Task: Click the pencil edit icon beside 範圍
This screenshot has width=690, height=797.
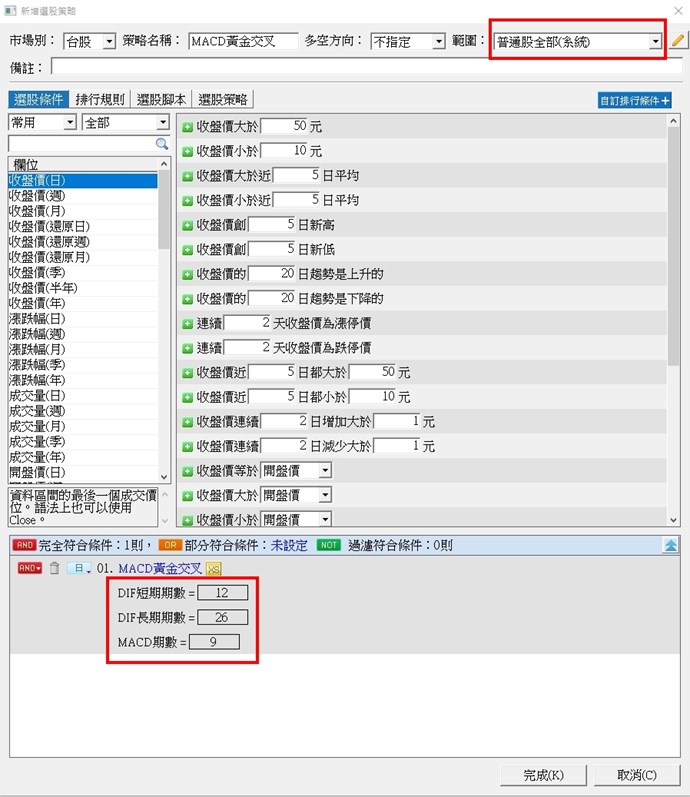Action: [678, 41]
